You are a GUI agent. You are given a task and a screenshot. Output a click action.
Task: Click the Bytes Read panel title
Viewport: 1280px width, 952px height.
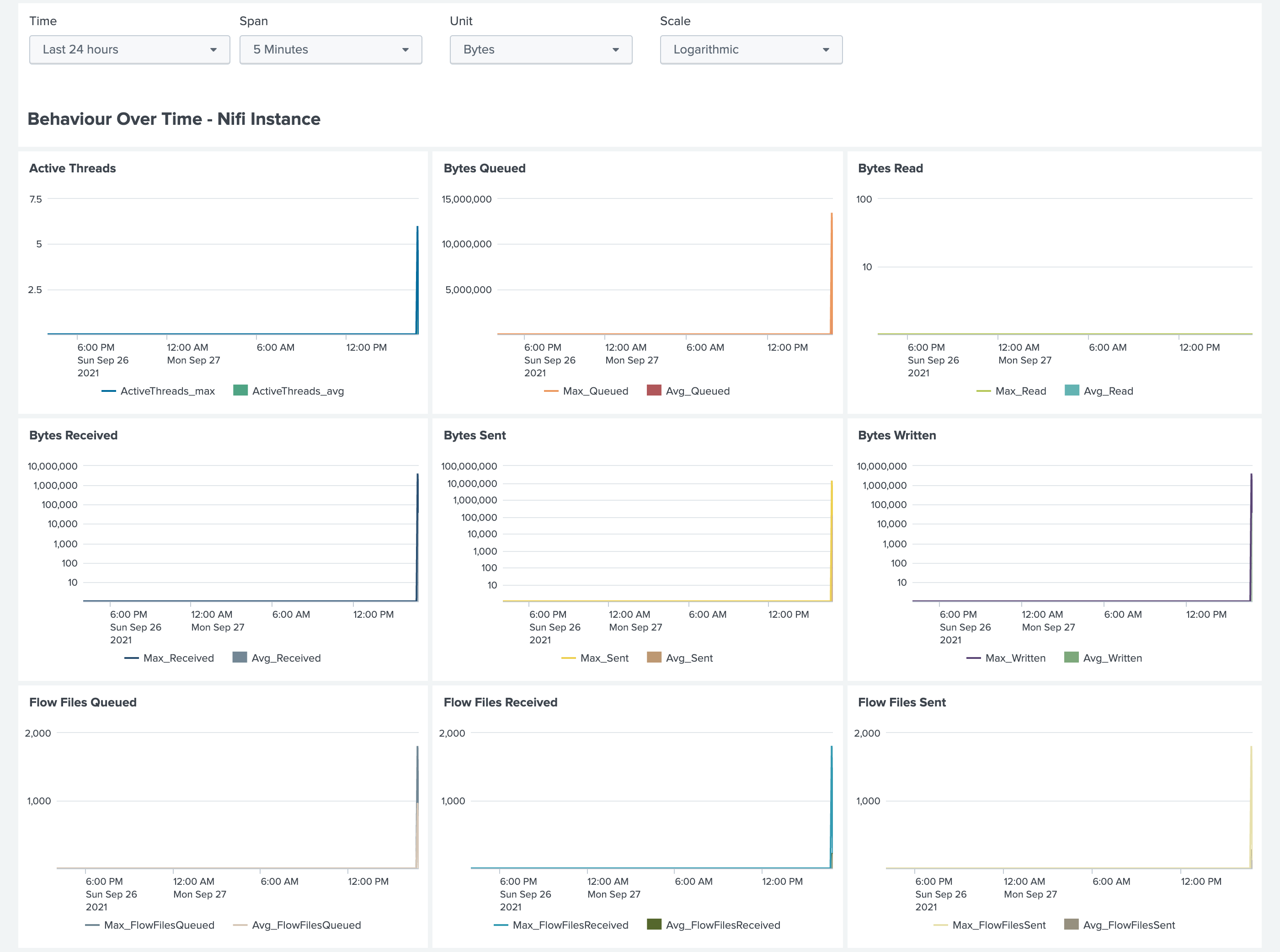click(891, 168)
